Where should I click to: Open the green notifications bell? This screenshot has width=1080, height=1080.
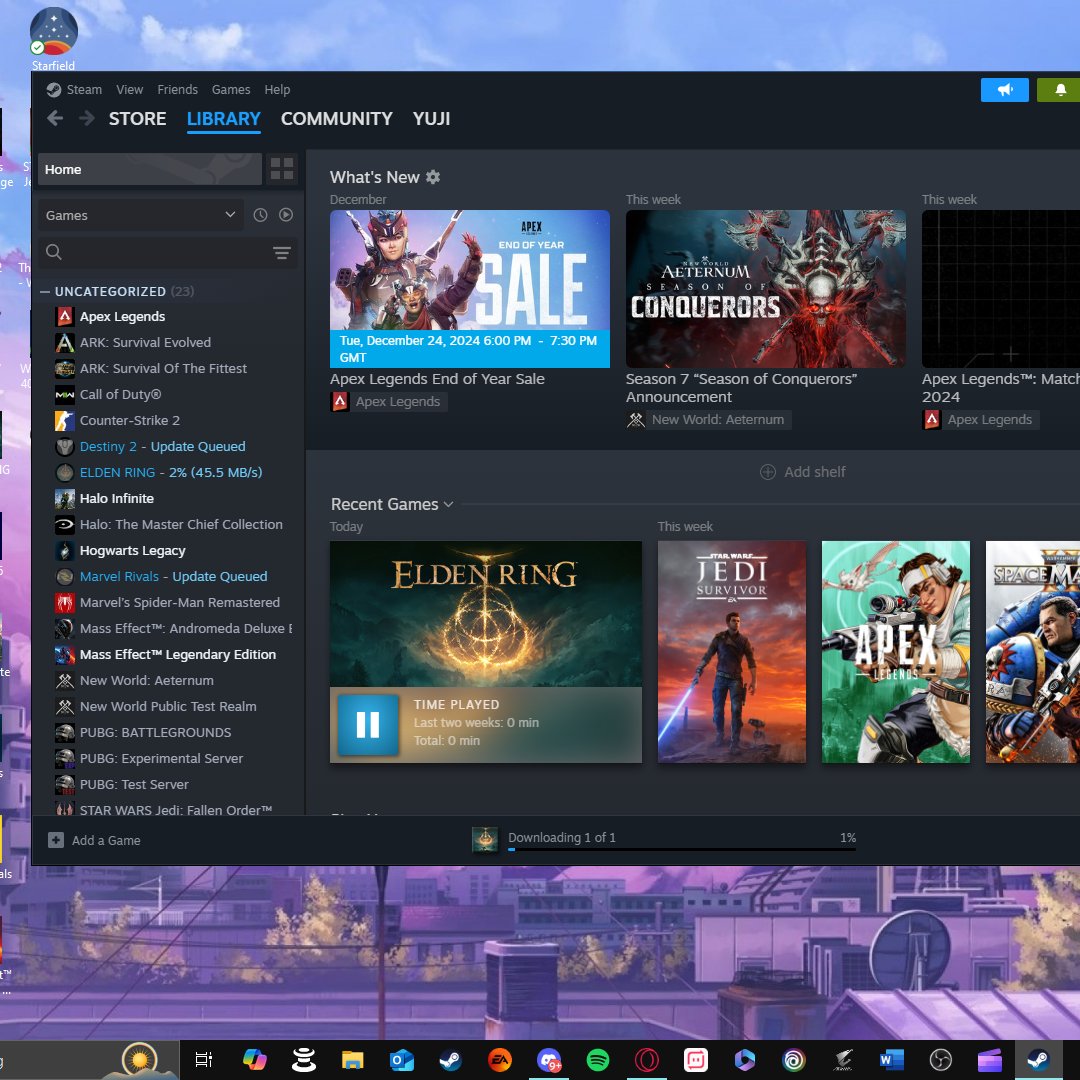point(1059,90)
